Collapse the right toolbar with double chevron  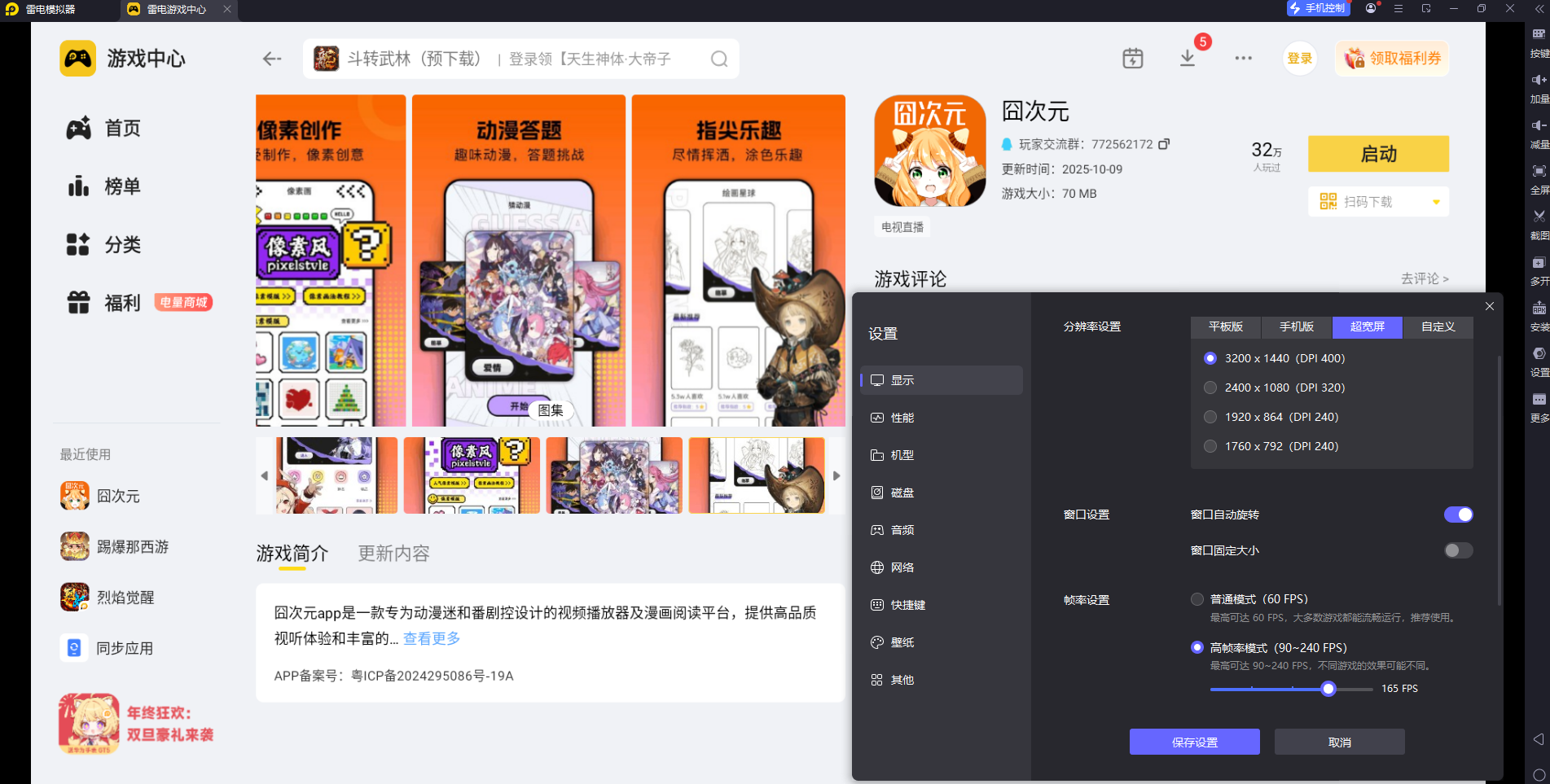point(1538,8)
